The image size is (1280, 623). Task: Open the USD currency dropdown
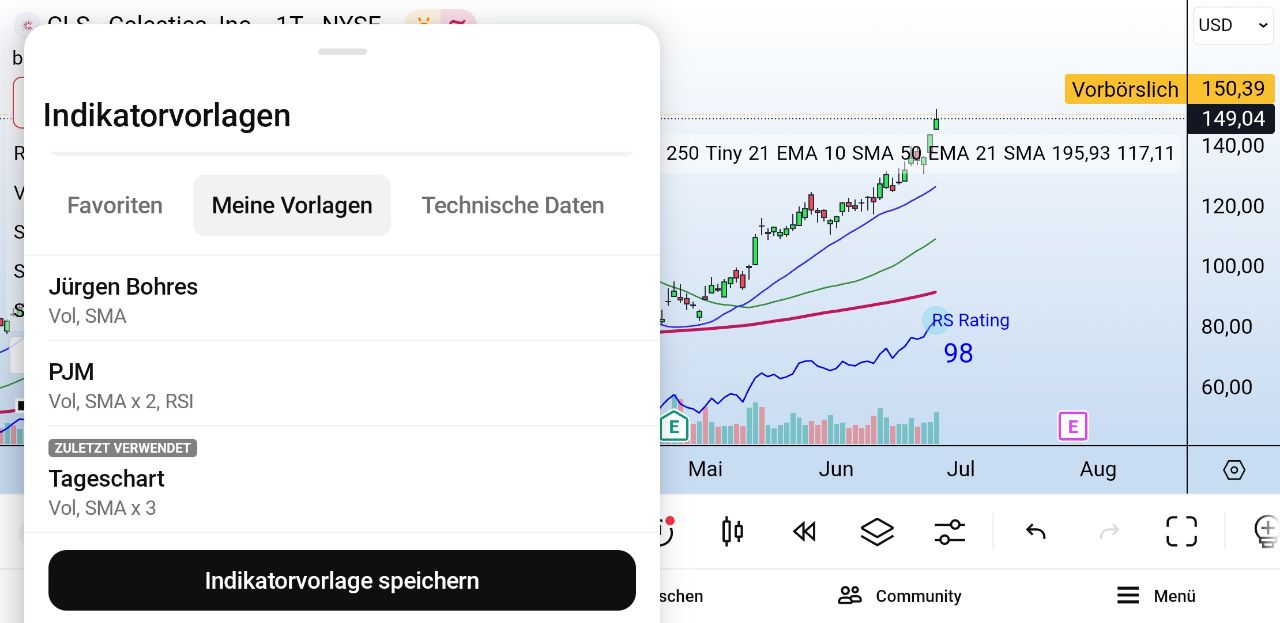(1232, 25)
